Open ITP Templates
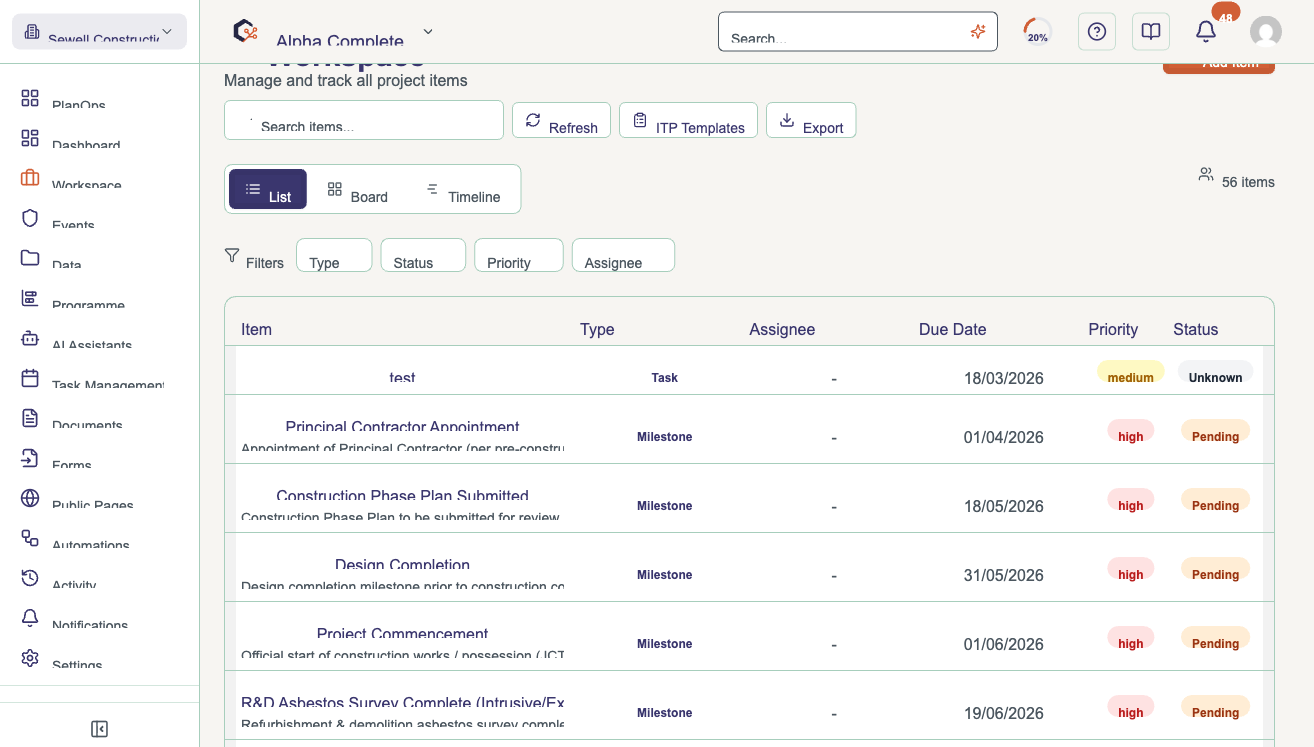The height and width of the screenshot is (747, 1314). [688, 120]
